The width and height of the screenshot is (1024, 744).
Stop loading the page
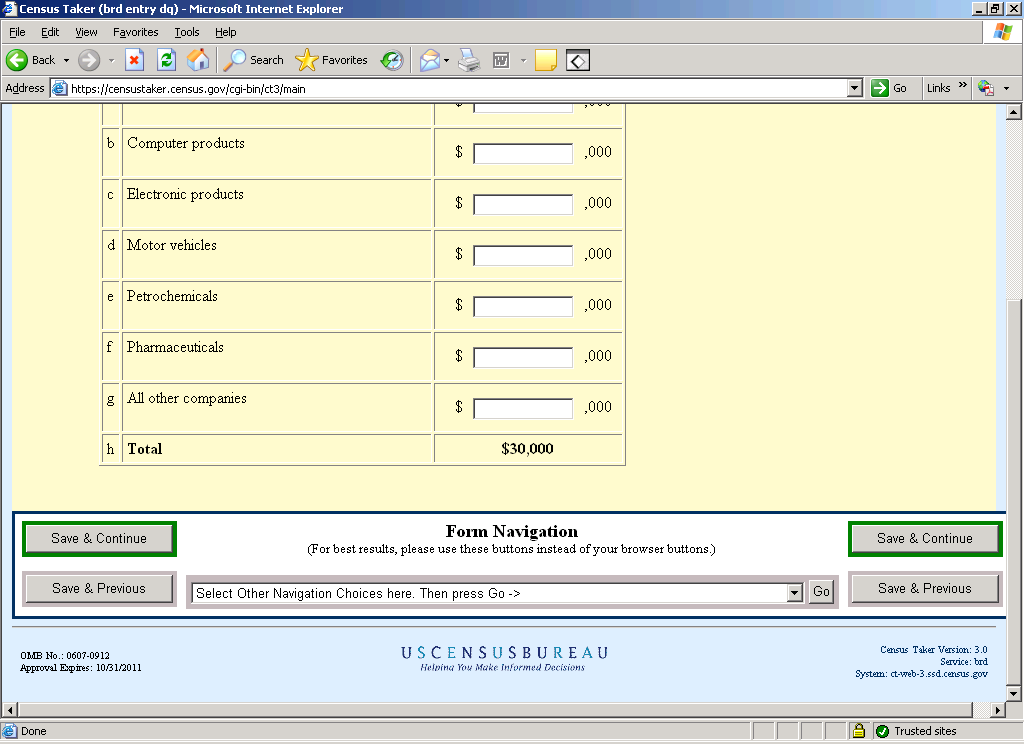pyautogui.click(x=134, y=60)
